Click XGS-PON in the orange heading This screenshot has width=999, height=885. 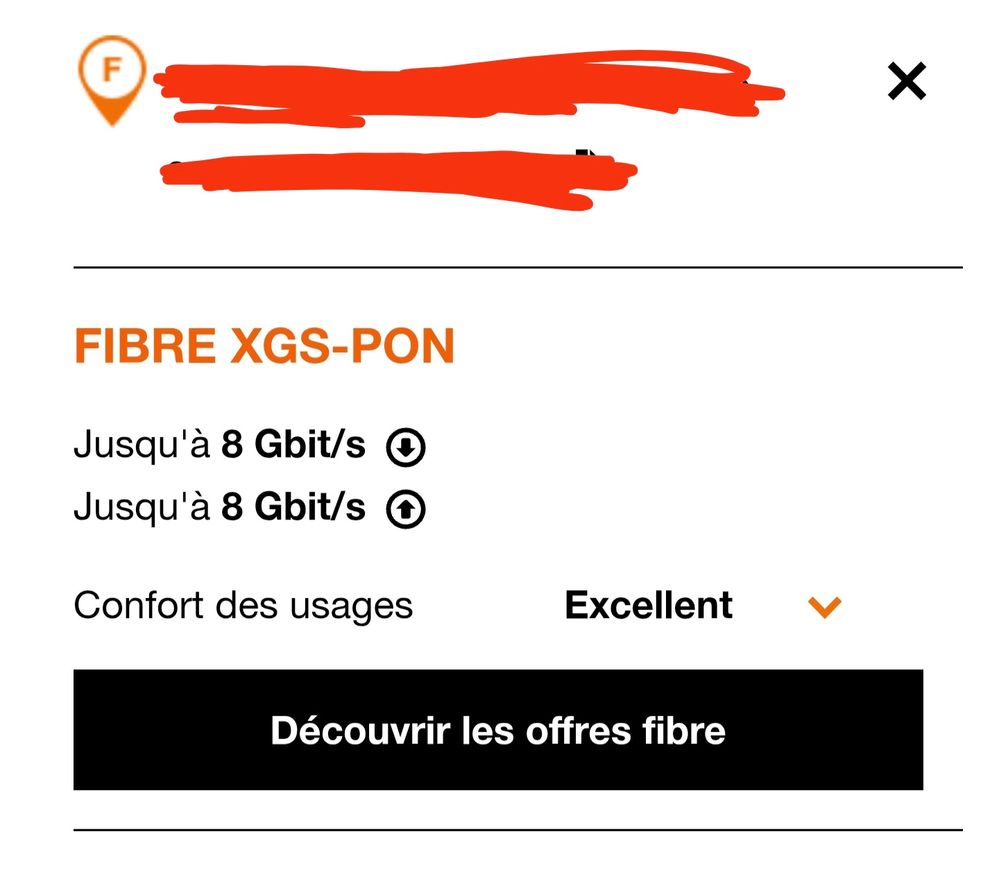pyautogui.click(x=342, y=346)
